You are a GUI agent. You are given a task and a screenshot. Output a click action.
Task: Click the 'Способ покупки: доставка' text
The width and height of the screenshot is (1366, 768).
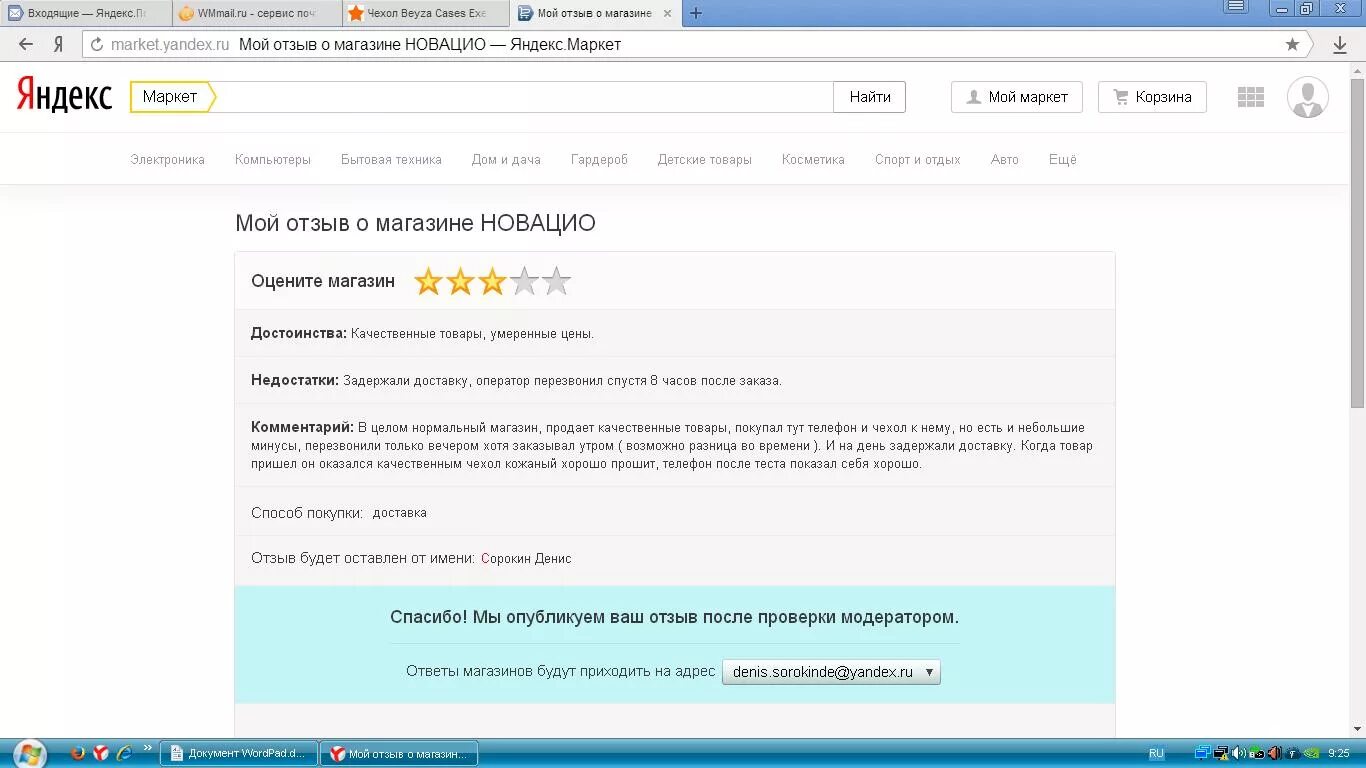tap(339, 513)
